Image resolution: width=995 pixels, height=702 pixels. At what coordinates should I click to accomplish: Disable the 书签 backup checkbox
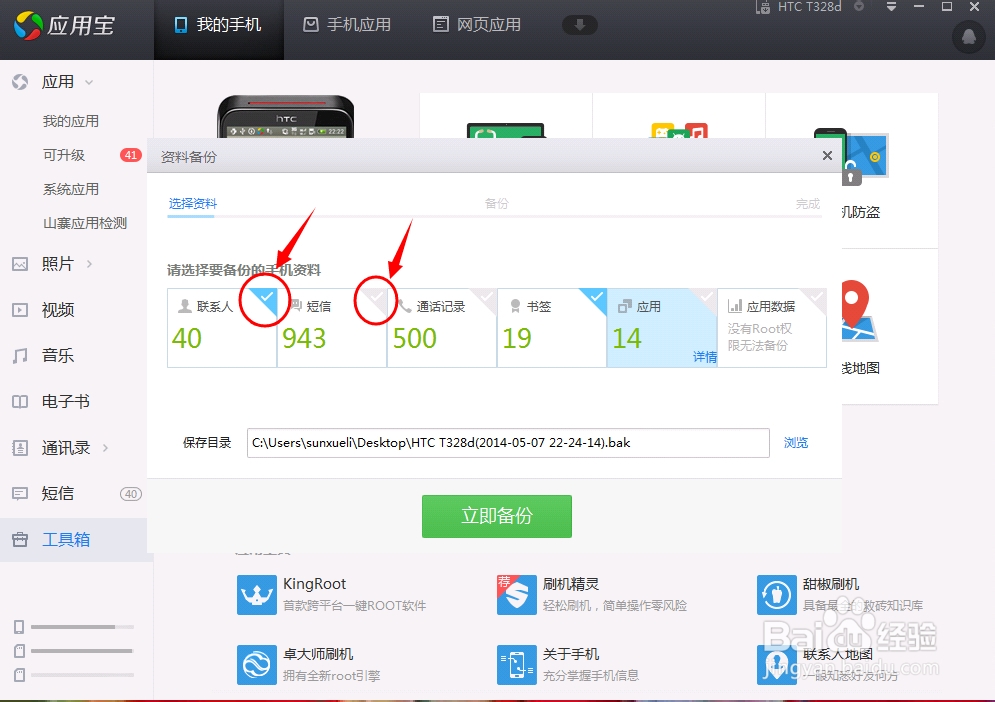[595, 297]
